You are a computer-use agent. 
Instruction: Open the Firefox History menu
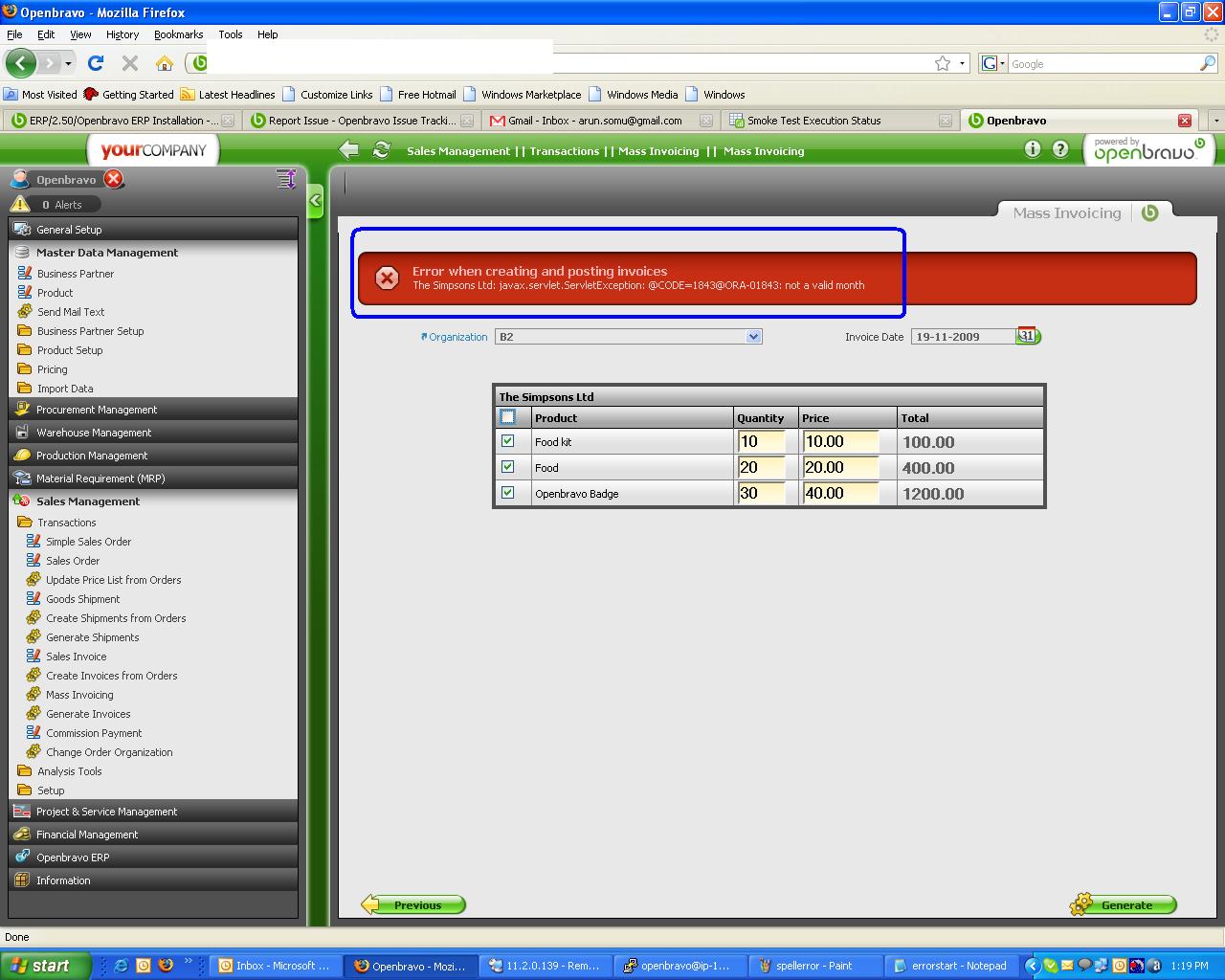click(122, 34)
